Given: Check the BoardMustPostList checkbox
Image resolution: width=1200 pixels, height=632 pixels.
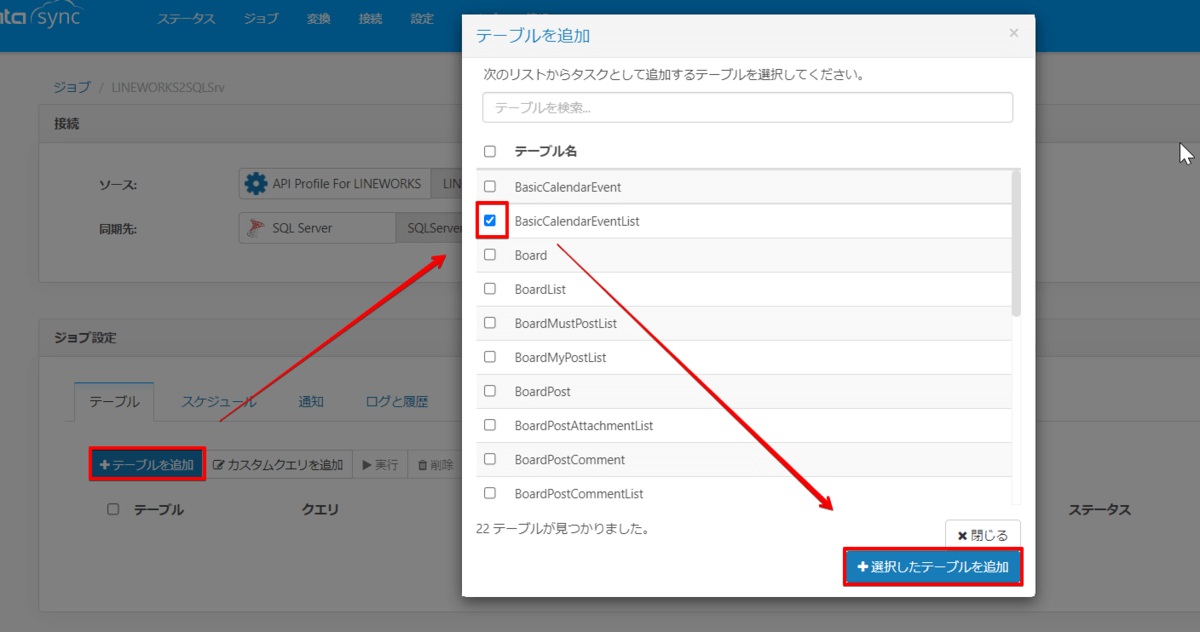Looking at the screenshot, I should (490, 322).
